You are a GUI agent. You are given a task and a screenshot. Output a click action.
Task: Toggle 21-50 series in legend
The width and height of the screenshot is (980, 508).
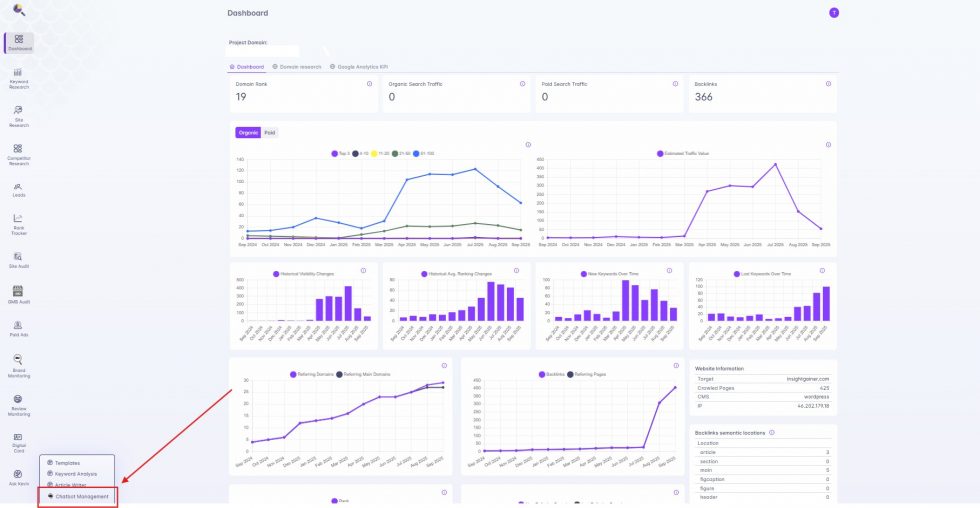pos(401,153)
